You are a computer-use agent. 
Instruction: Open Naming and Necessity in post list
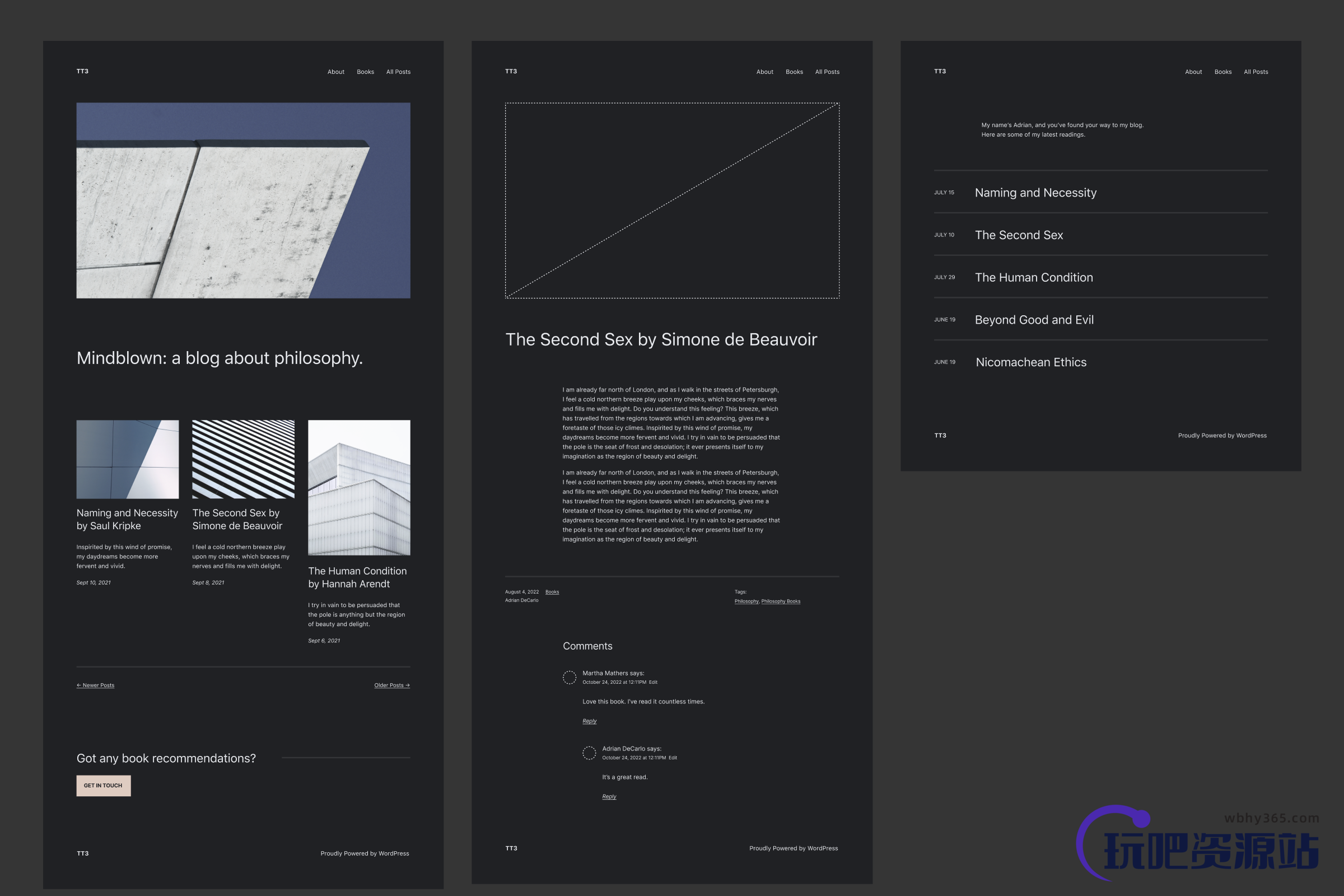click(x=1035, y=193)
